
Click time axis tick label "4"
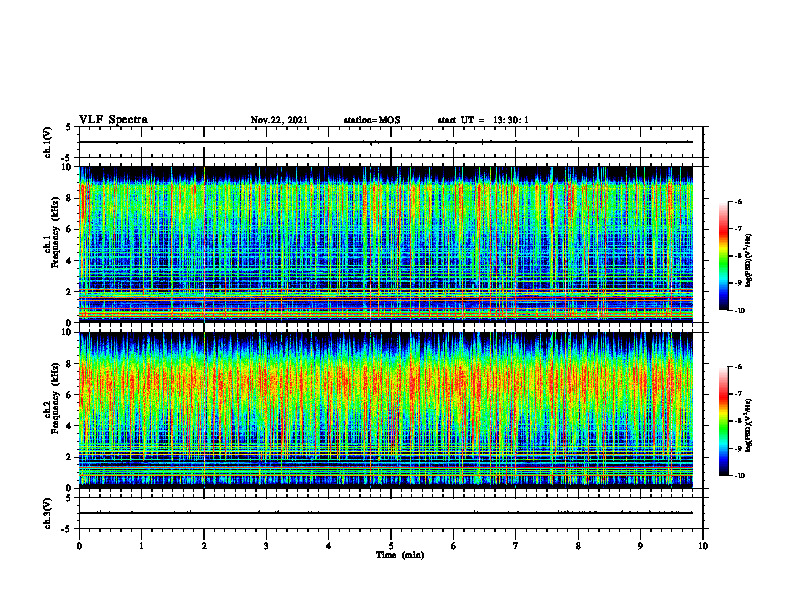[x=329, y=546]
